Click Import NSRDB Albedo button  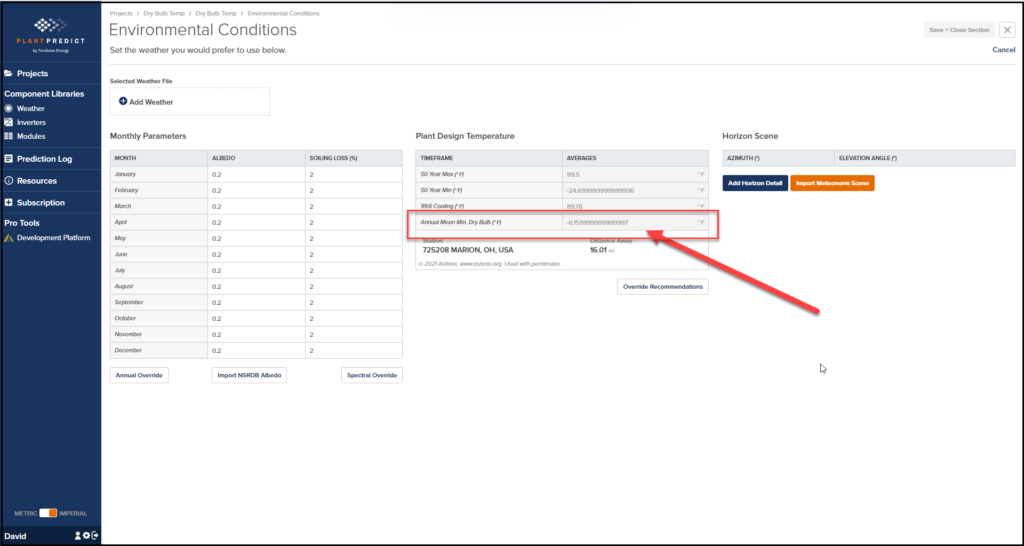(x=249, y=376)
